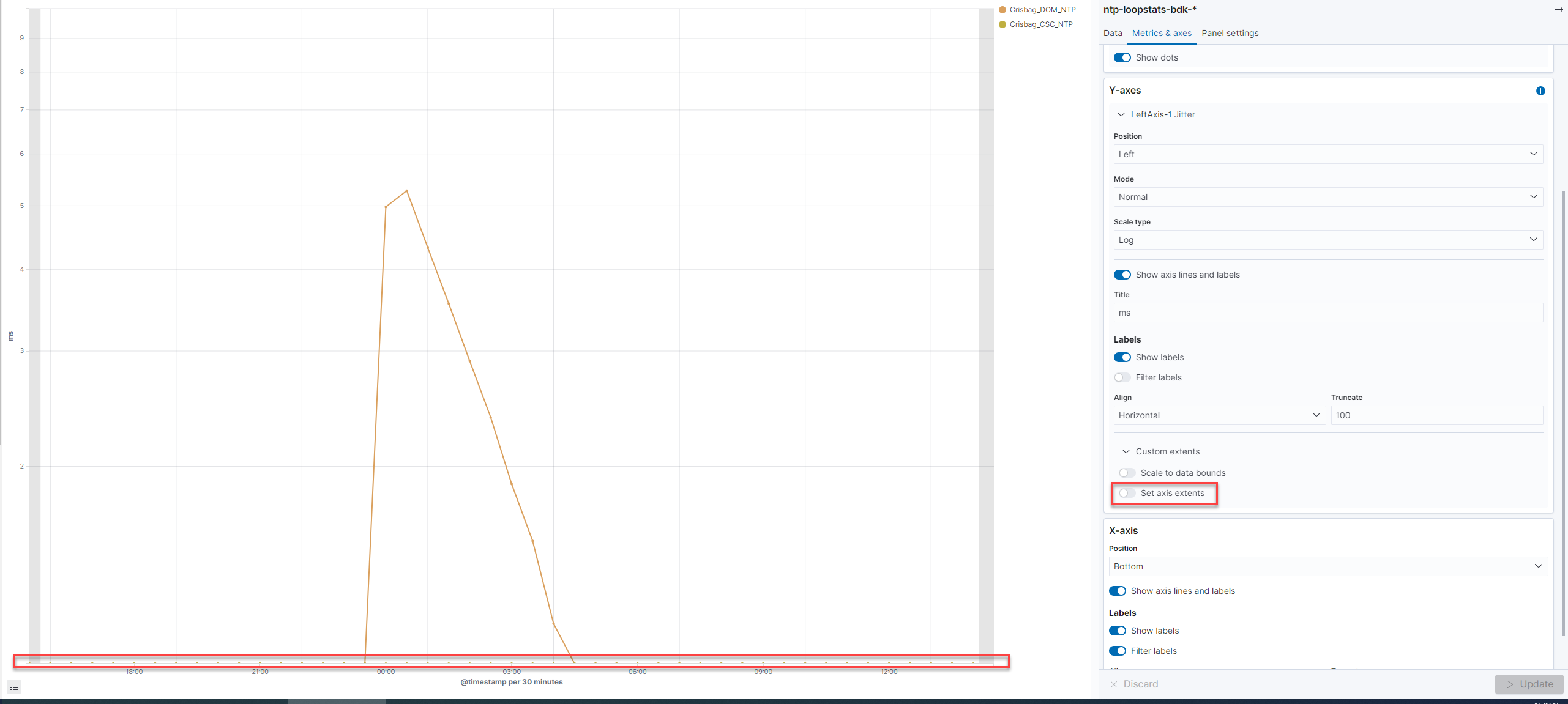This screenshot has height=704, width=1568.
Task: Collapse the Custom extents section
Action: [x=1126, y=451]
